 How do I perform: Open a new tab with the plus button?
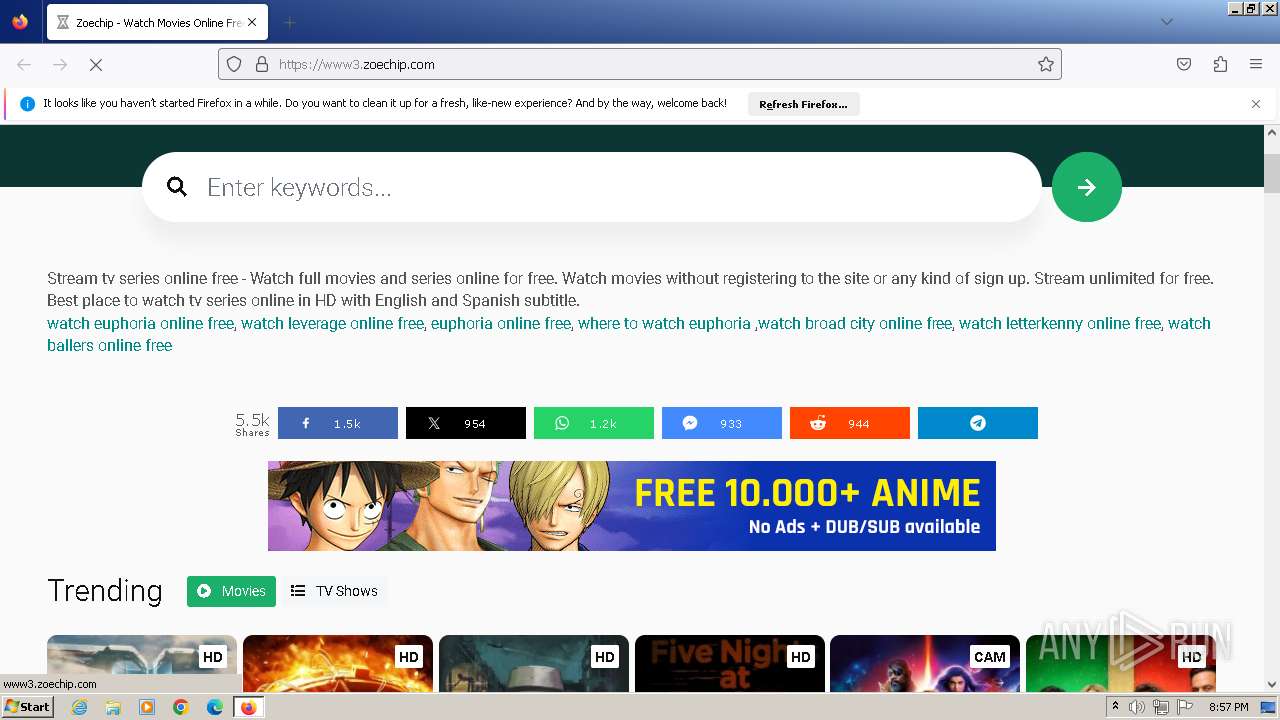(x=289, y=22)
